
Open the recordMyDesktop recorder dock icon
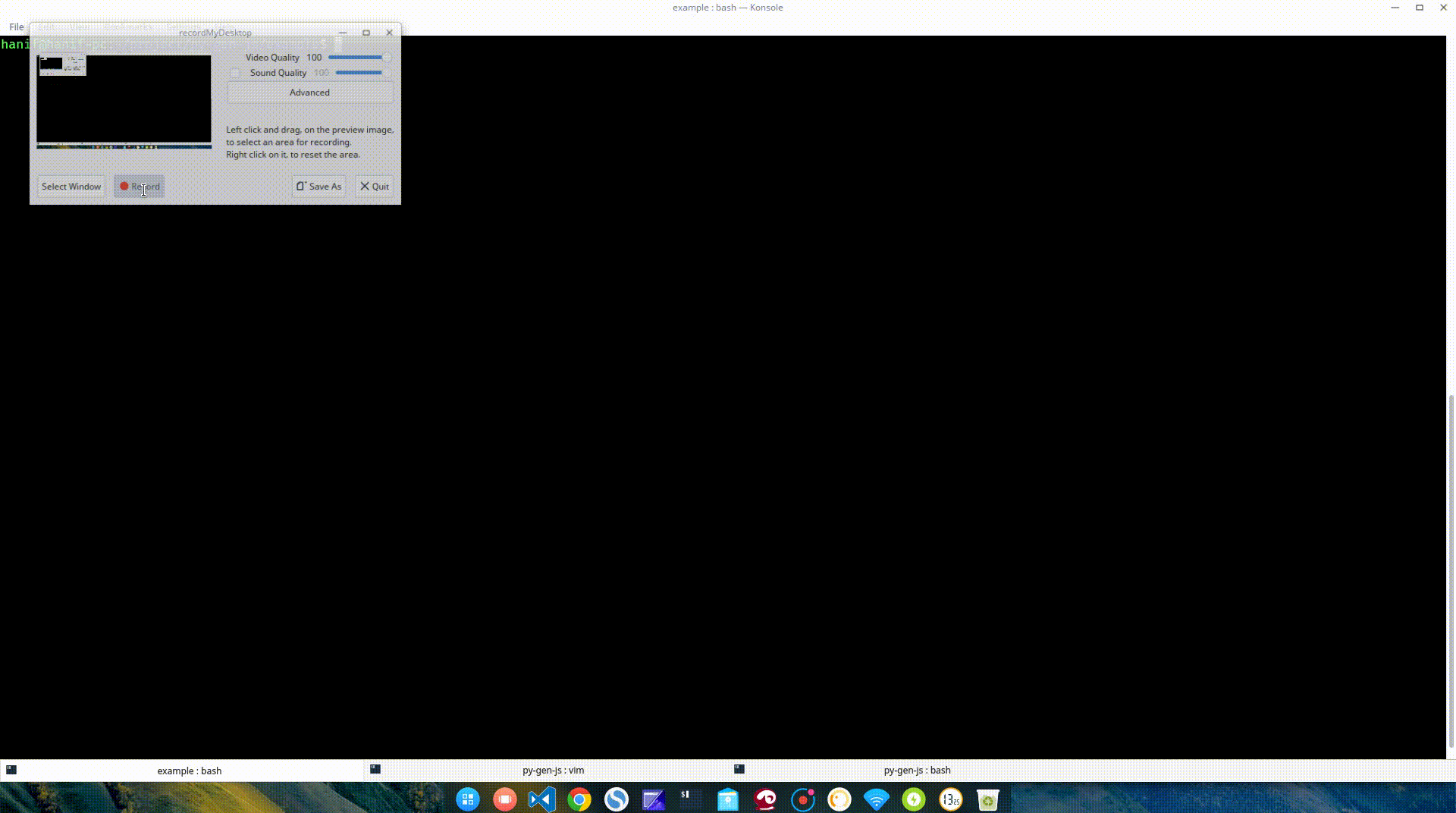802,799
